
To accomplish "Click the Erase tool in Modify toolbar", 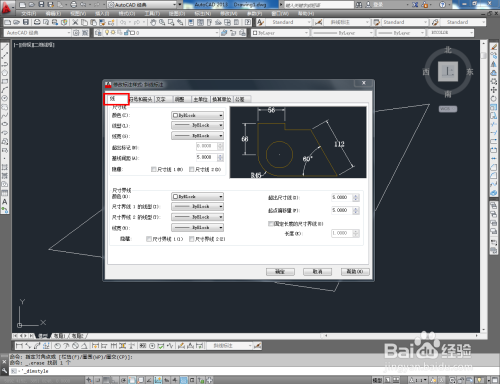I will click(x=494, y=47).
